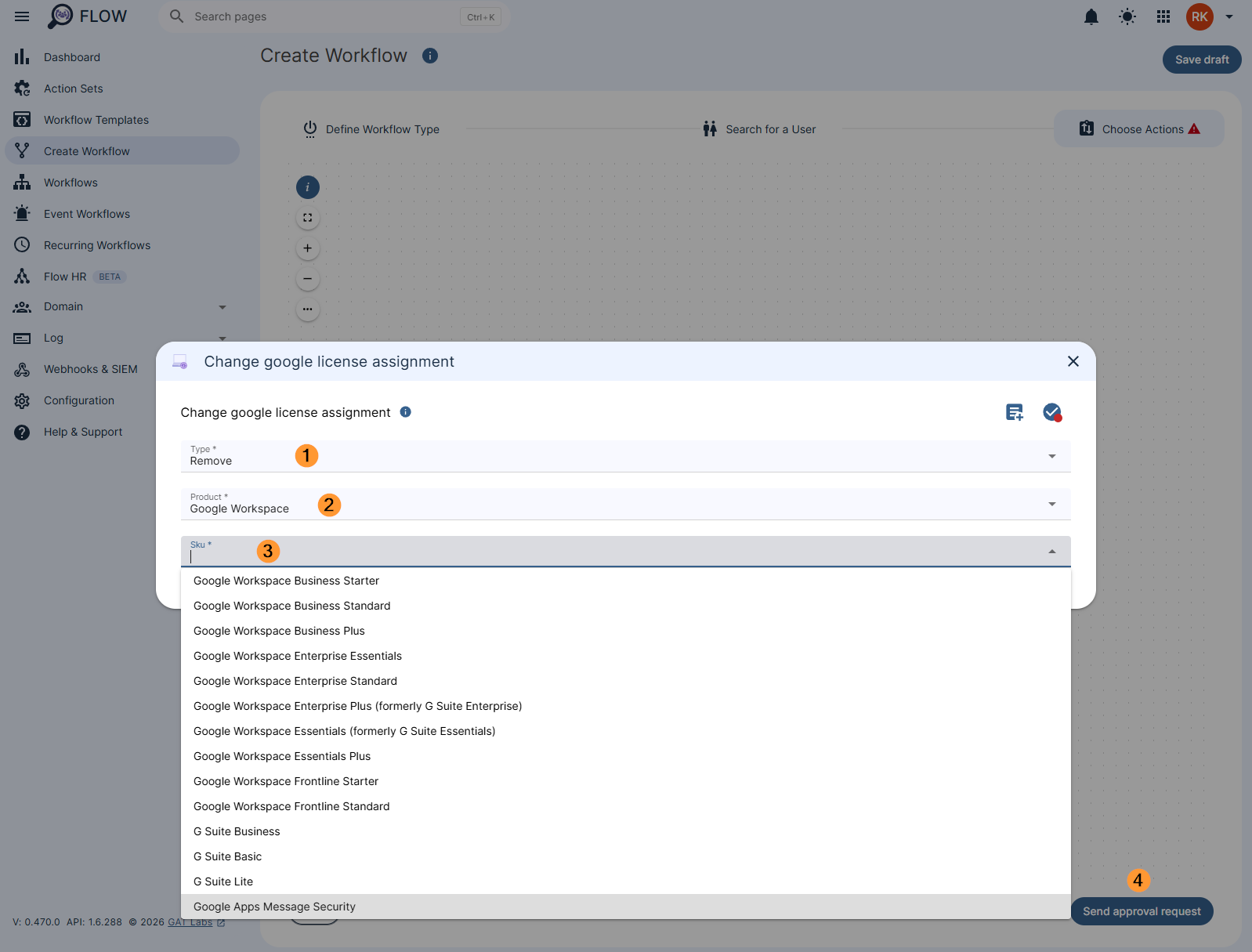Click the Workflow Templates icon

pos(22,120)
